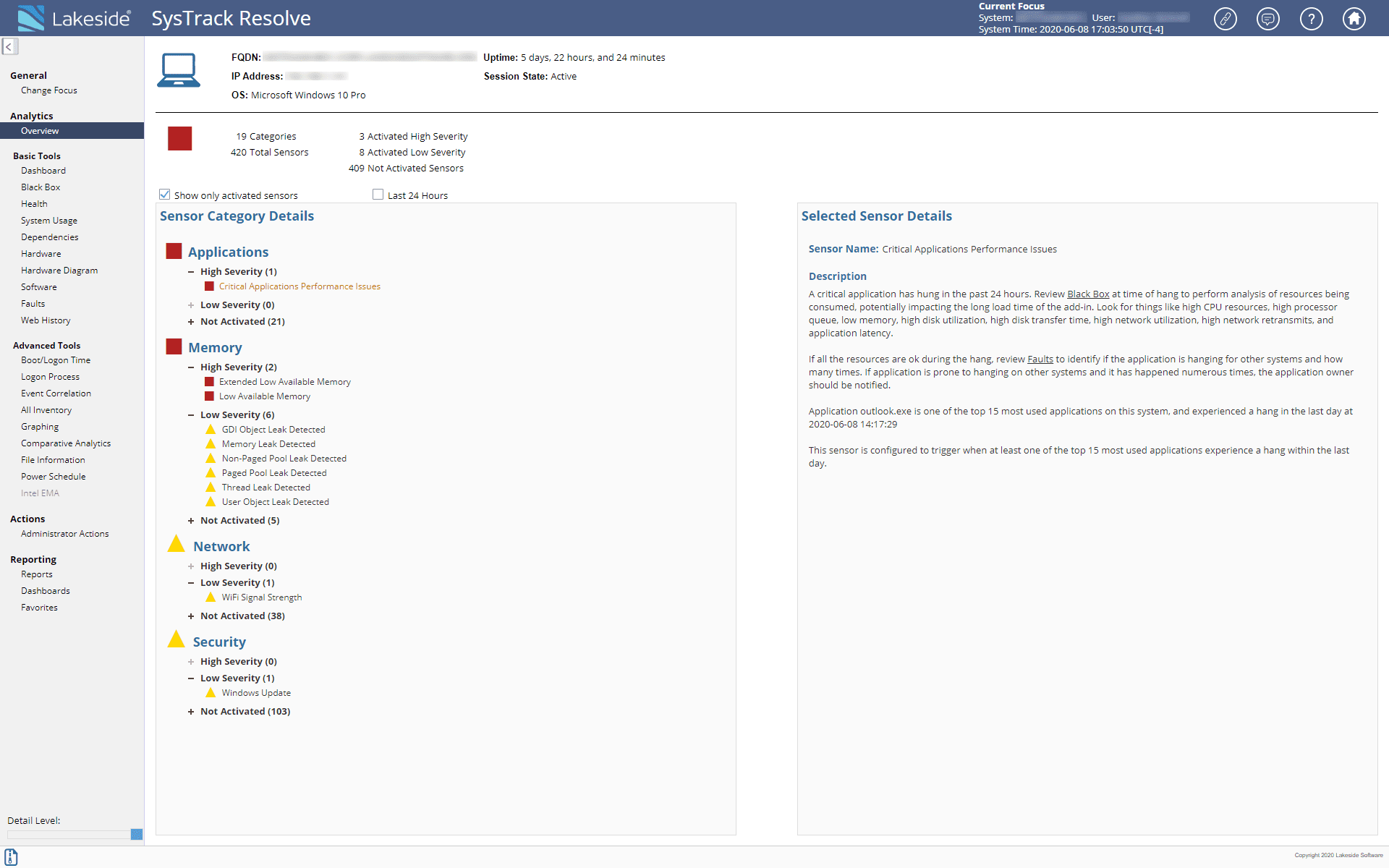Click the Applications red severity icon
Image resolution: width=1389 pixels, height=868 pixels.
click(174, 251)
